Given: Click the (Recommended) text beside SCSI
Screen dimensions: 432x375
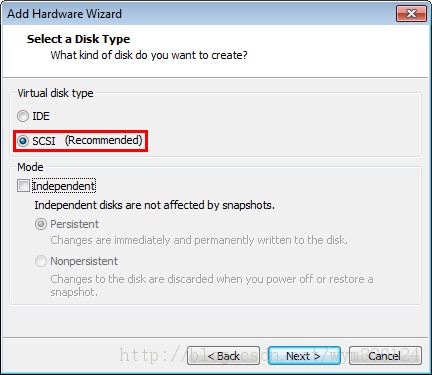Looking at the screenshot, I should click(104, 140).
